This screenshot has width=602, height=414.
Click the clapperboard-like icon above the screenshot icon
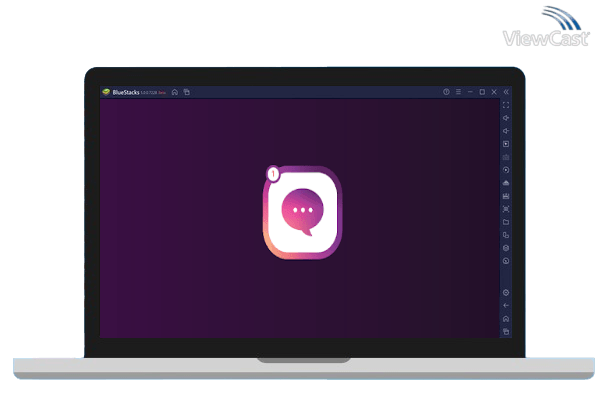506,196
